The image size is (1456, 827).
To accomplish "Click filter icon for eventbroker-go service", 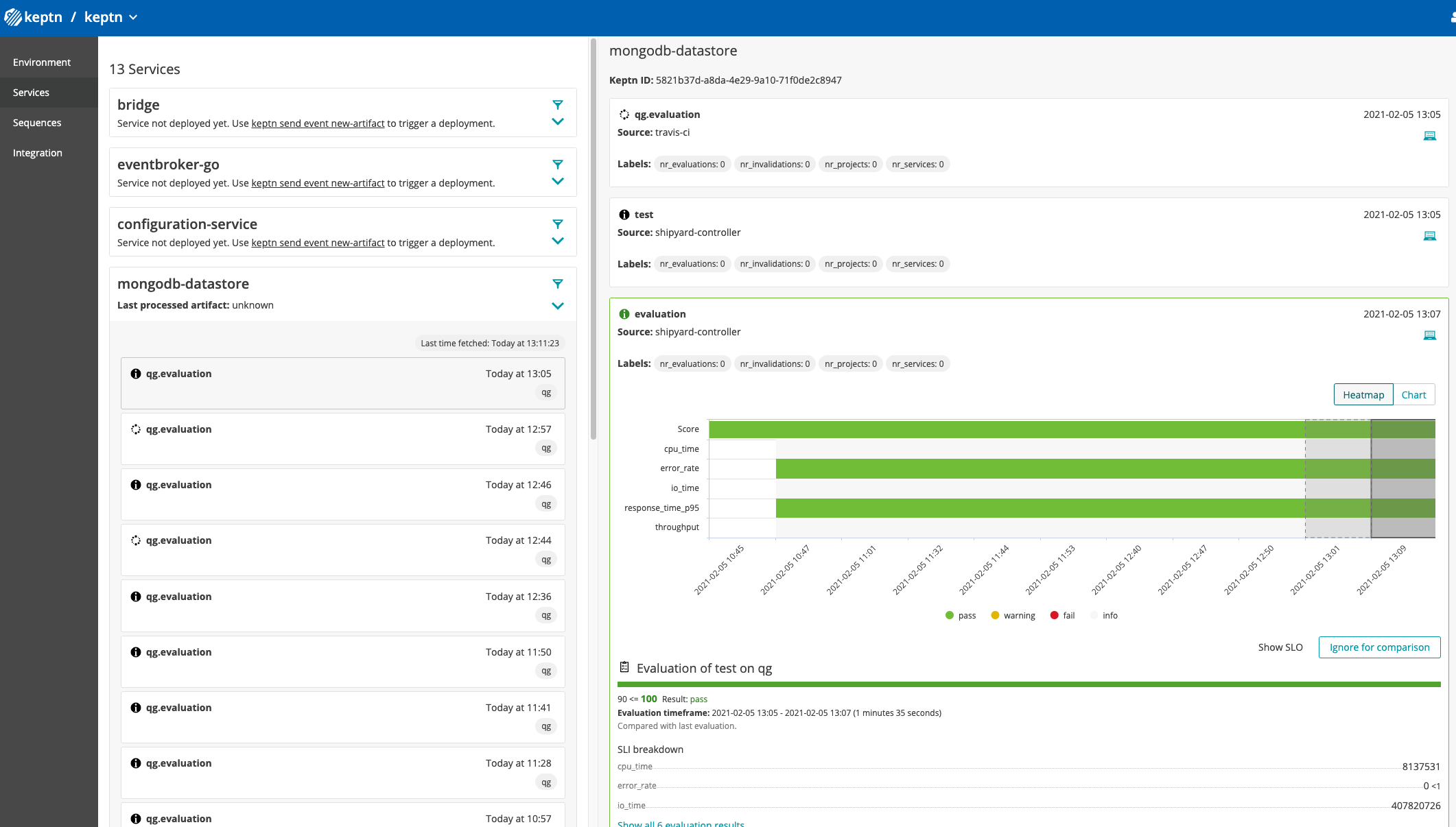I will click(x=557, y=165).
